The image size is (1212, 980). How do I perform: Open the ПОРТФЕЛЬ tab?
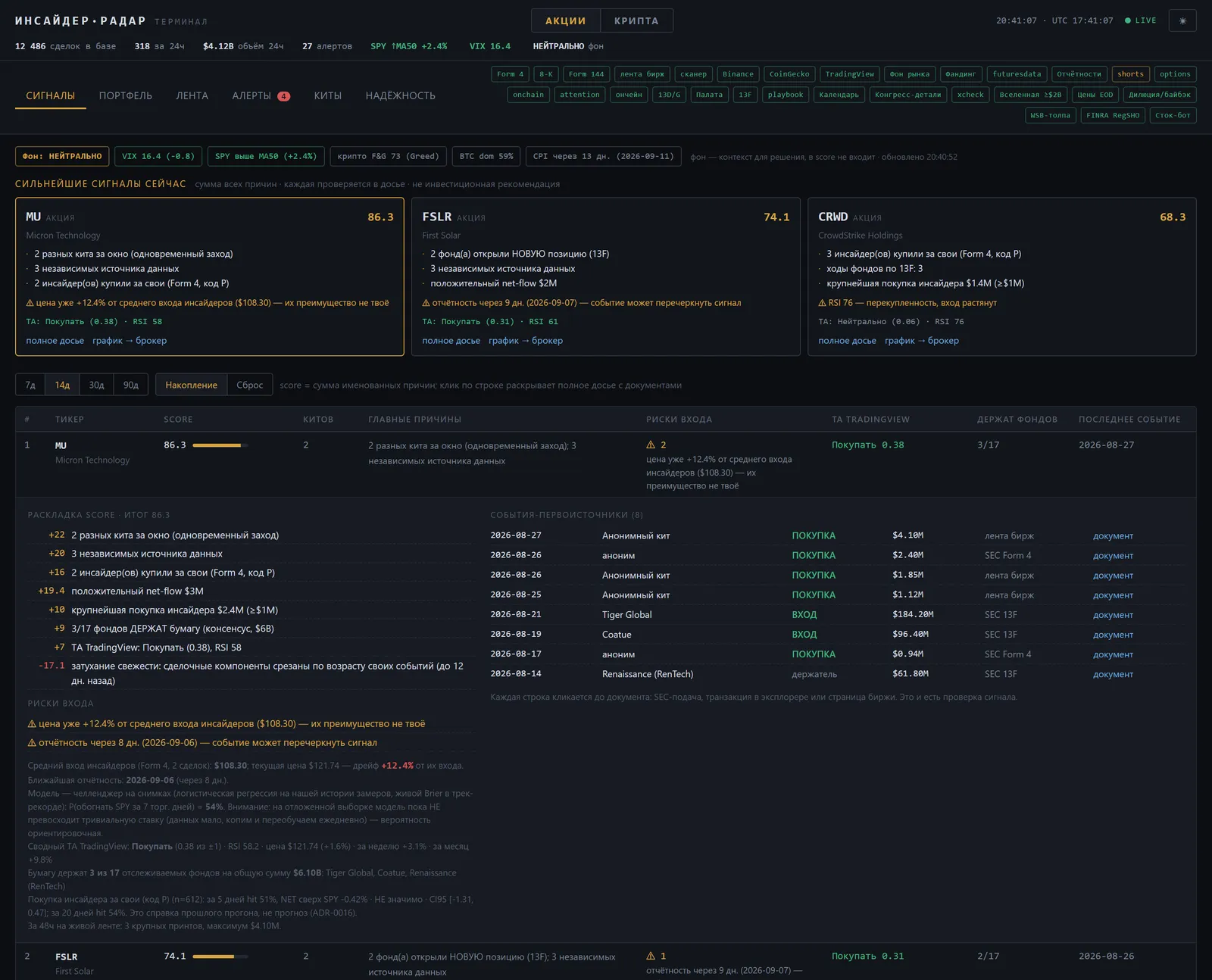pyautogui.click(x=126, y=95)
